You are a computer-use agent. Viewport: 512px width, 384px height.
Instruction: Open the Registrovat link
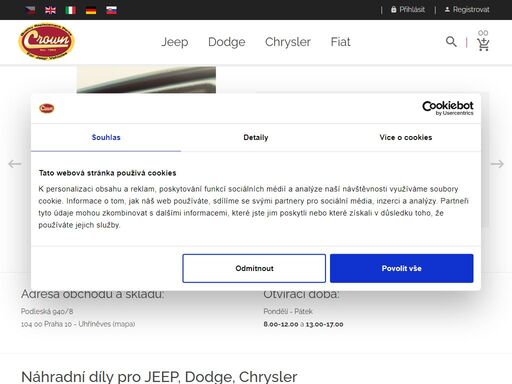[467, 10]
